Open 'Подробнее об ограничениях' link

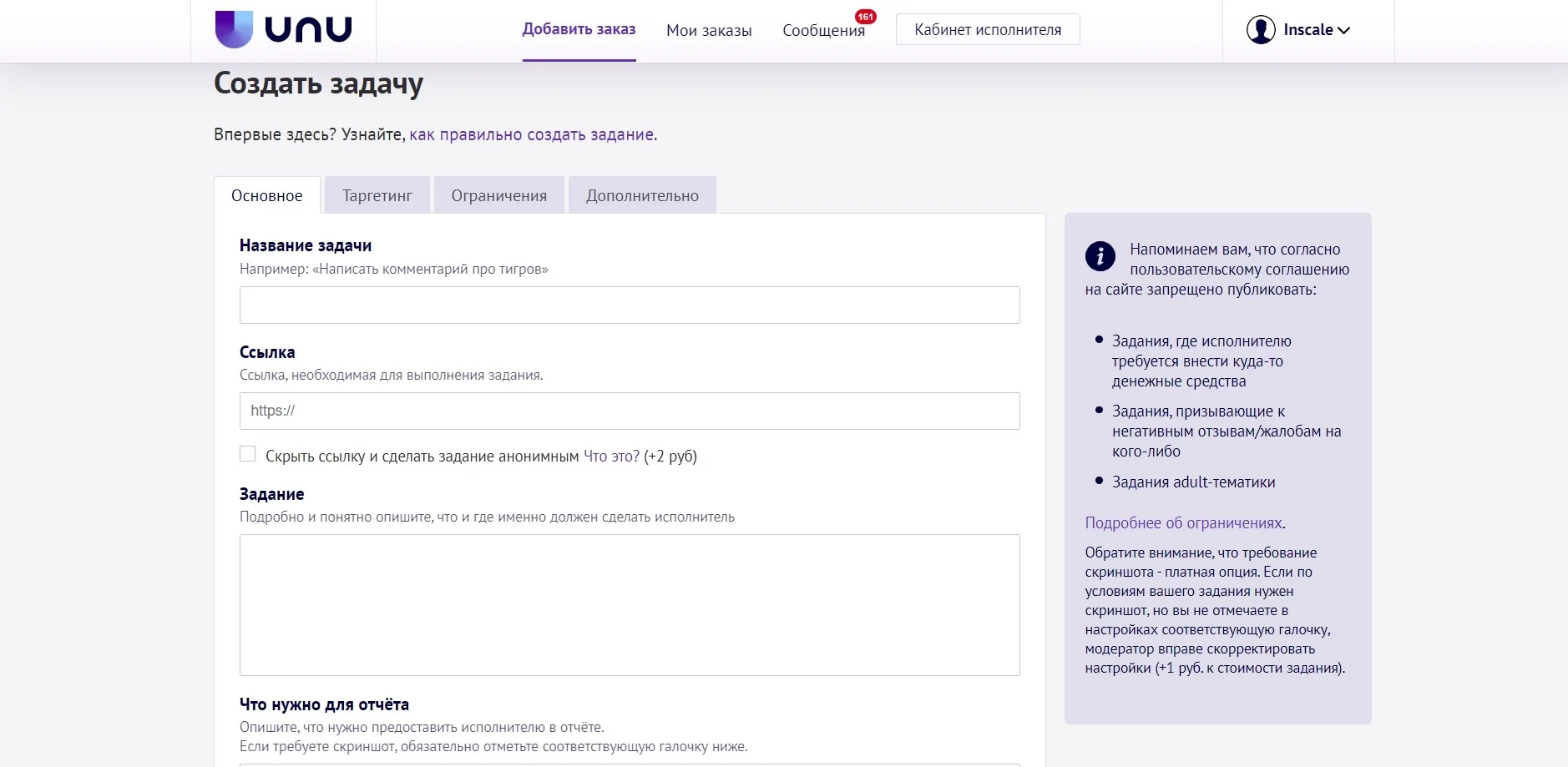pyautogui.click(x=1184, y=522)
